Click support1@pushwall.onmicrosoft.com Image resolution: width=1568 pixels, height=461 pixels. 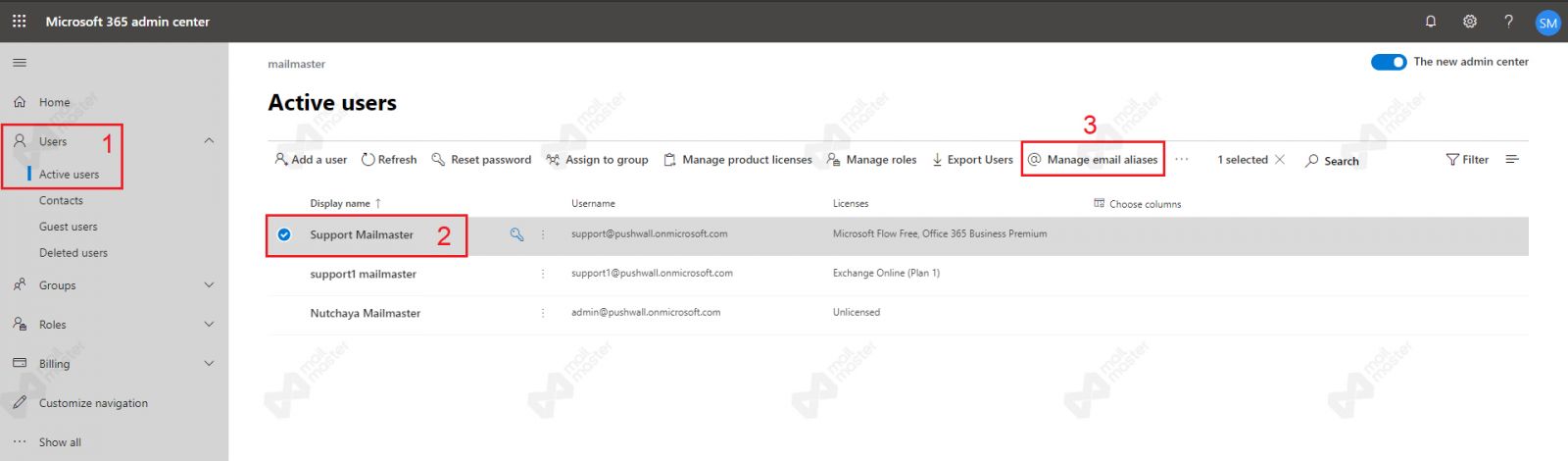[652, 273]
